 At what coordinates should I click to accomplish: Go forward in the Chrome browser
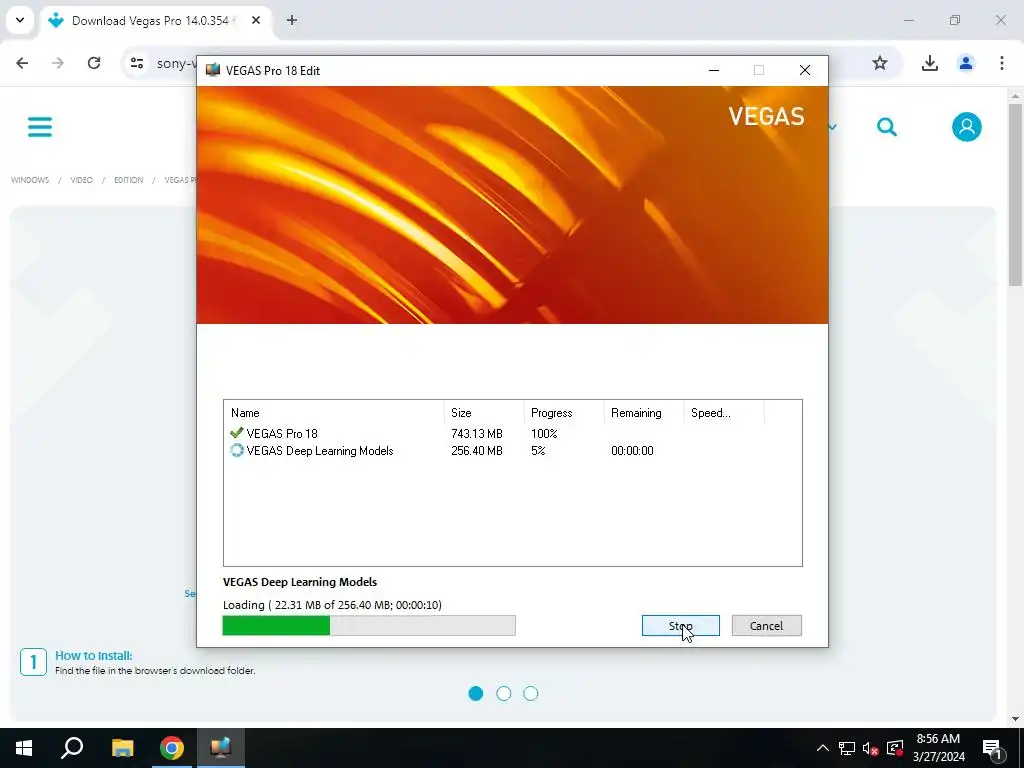[x=58, y=63]
